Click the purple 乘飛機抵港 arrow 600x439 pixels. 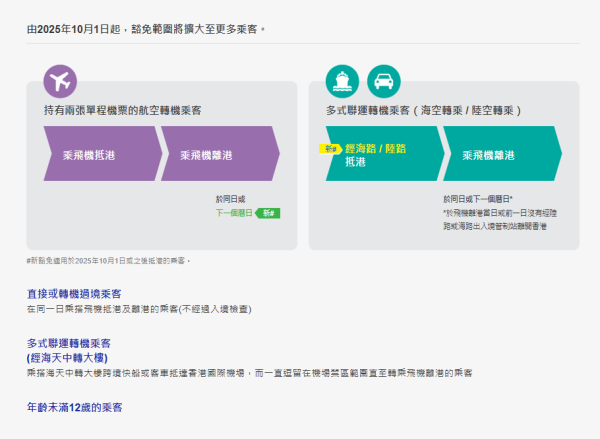(103, 153)
